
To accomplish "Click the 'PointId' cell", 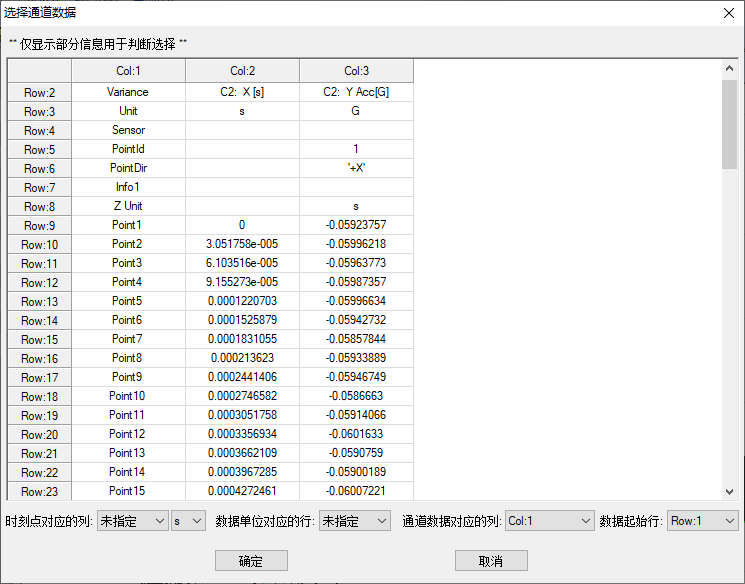I will 128,149.
